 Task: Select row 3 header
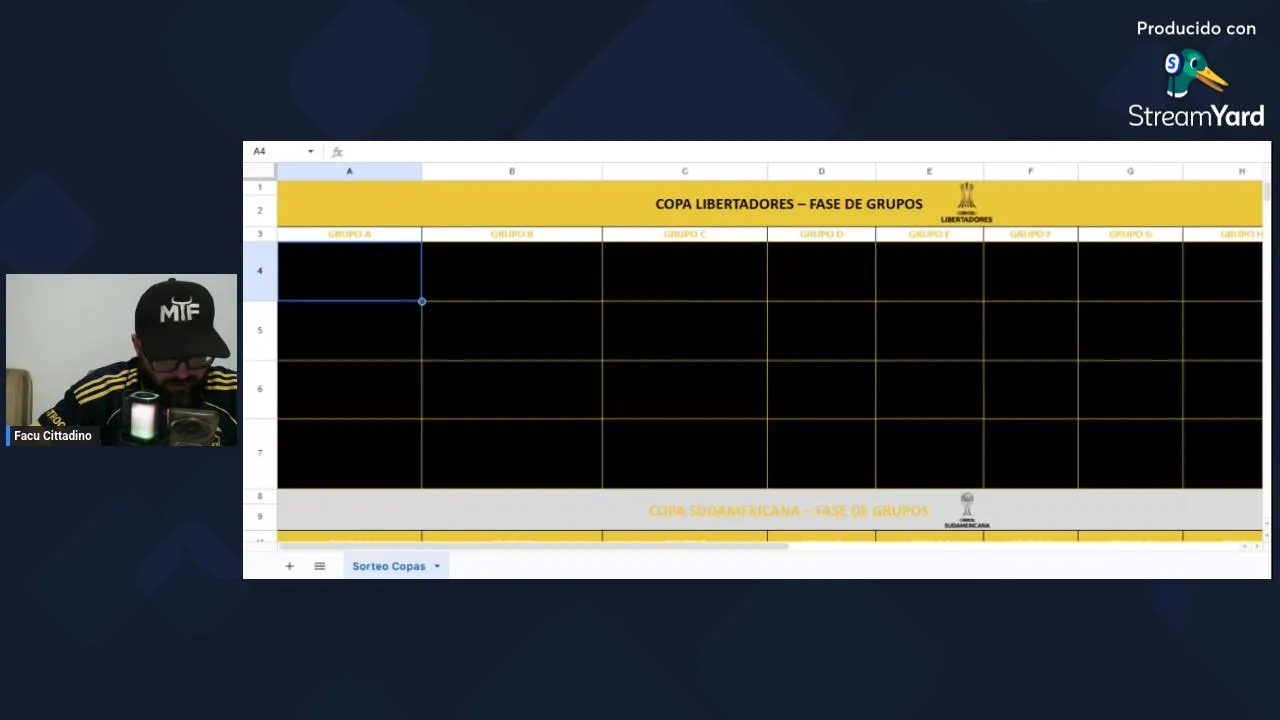click(x=260, y=234)
